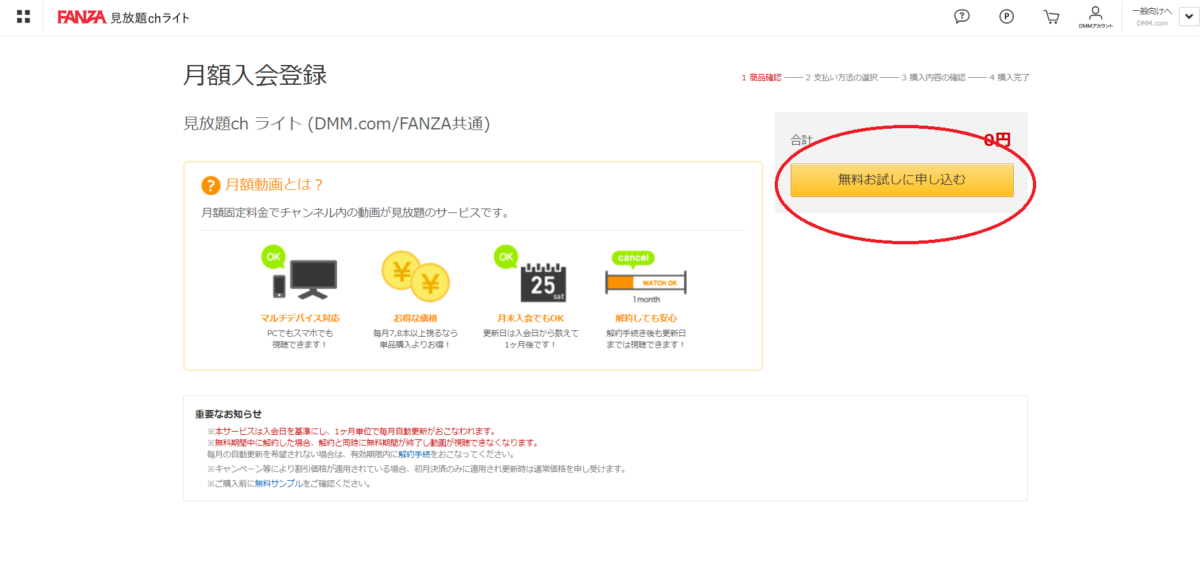Click the 合計 label
This screenshot has width=1200, height=579.
[802, 140]
